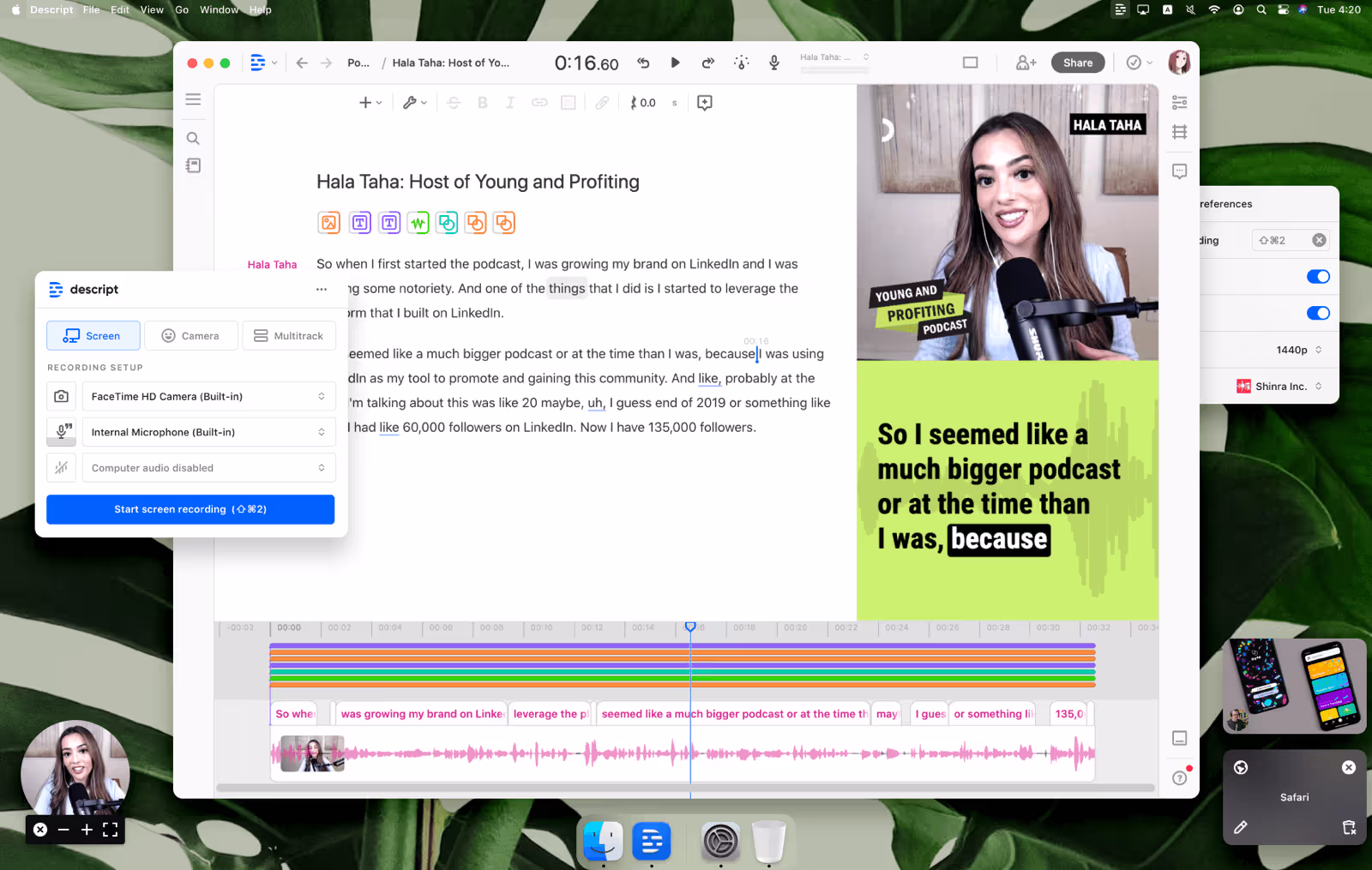Open the sidebar hamburger menu

pyautogui.click(x=193, y=99)
